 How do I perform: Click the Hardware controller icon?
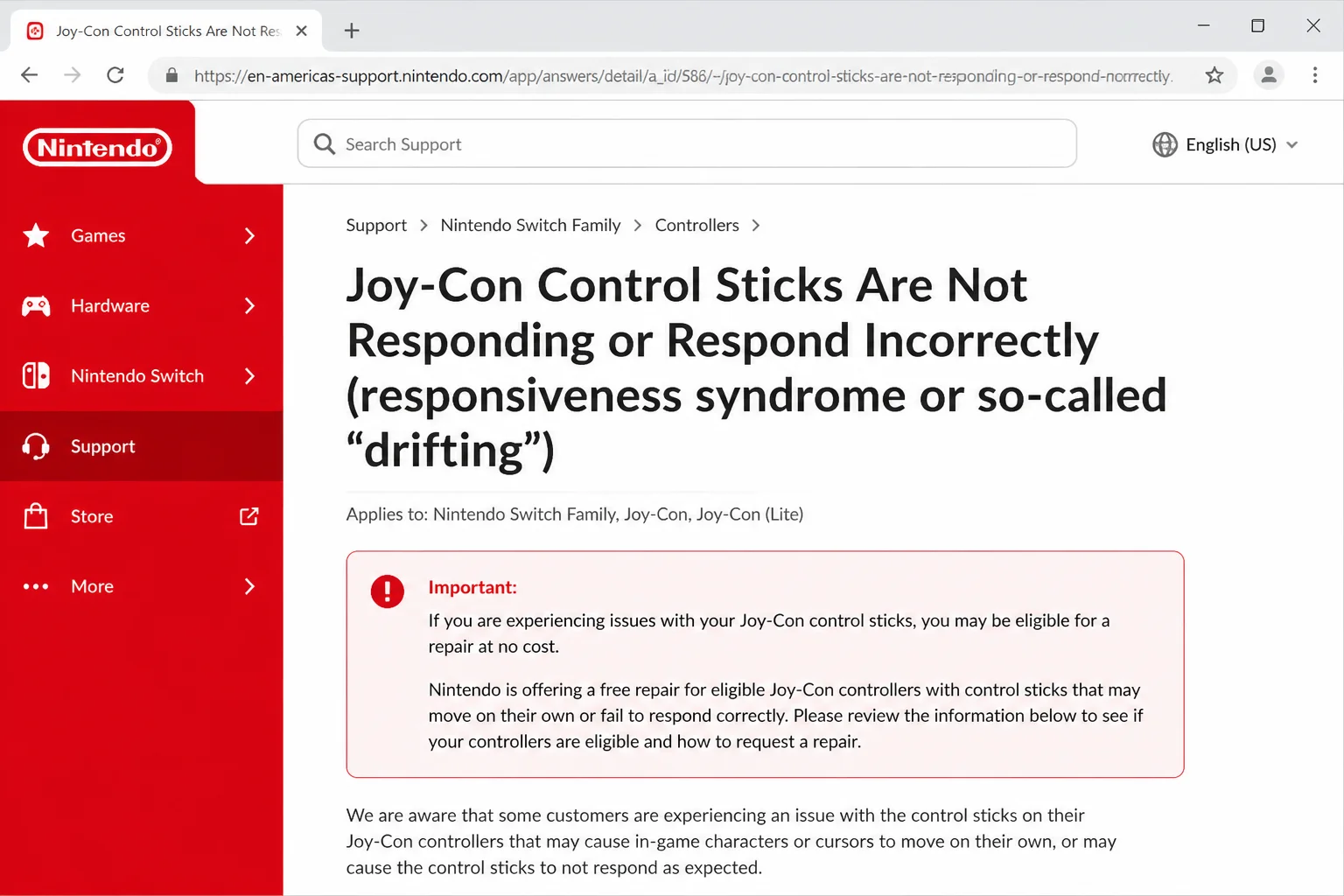tap(36, 305)
